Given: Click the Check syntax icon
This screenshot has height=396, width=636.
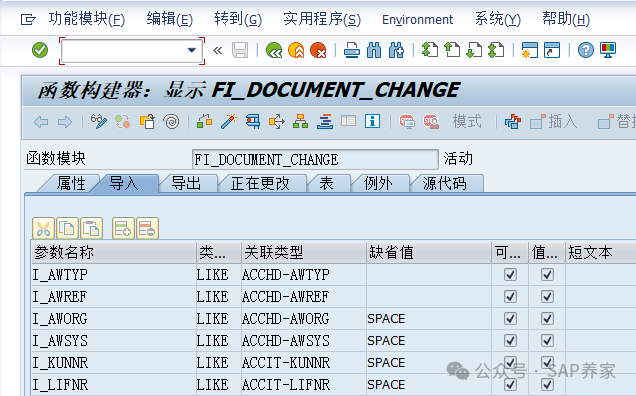Looking at the screenshot, I should (204, 121).
